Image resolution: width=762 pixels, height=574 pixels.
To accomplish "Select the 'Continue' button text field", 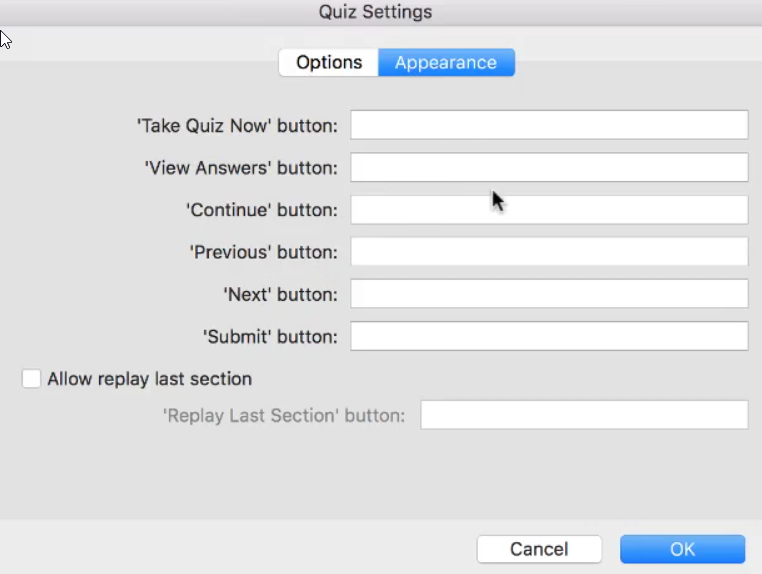I will [x=549, y=209].
